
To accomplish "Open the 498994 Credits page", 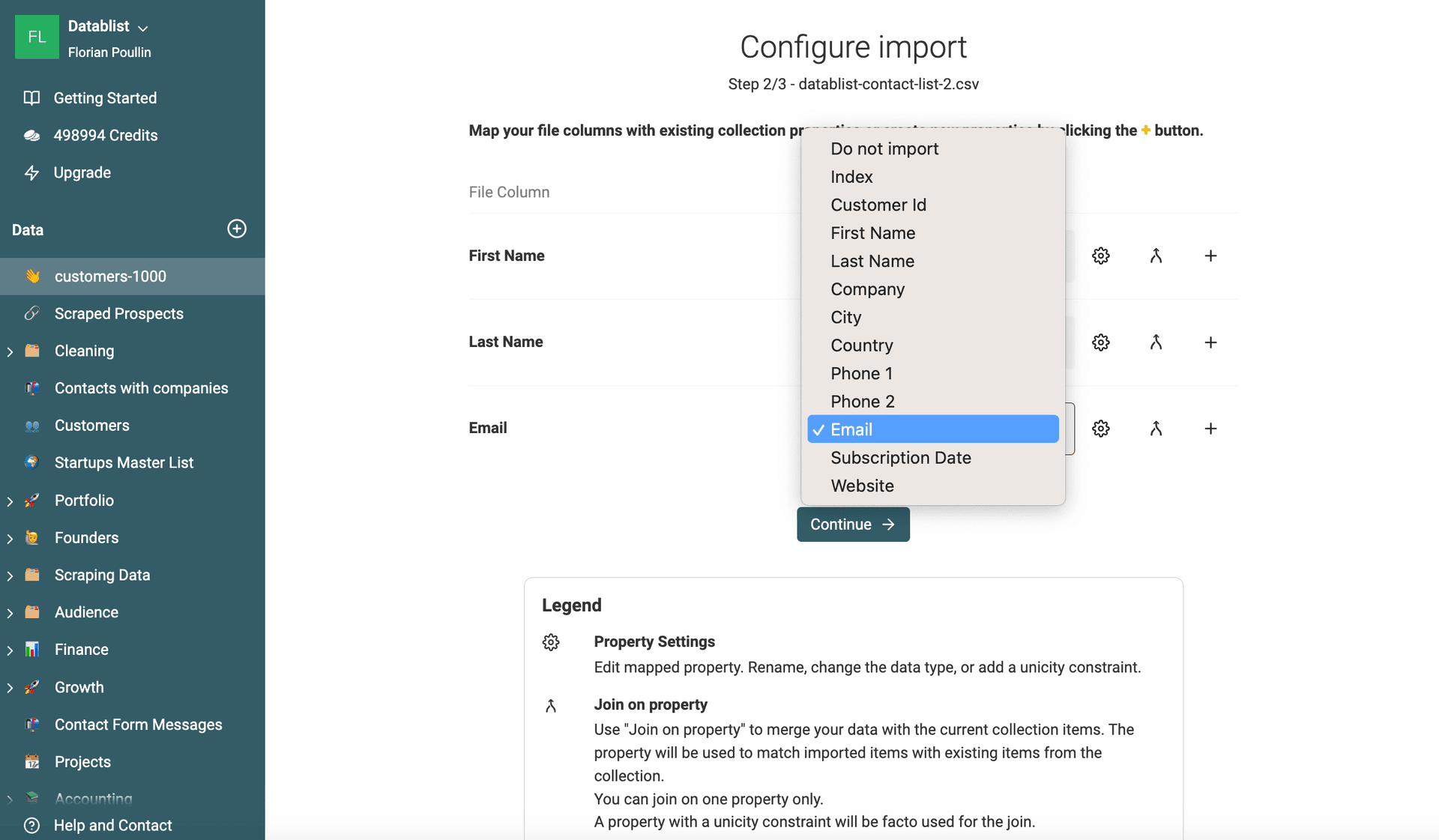I will [x=106, y=135].
